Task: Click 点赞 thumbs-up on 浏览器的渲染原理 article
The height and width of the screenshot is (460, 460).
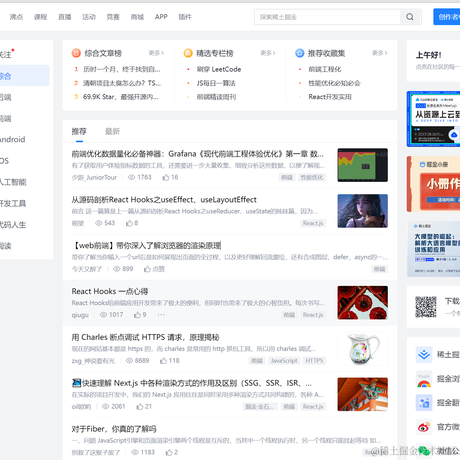Action: point(147,269)
